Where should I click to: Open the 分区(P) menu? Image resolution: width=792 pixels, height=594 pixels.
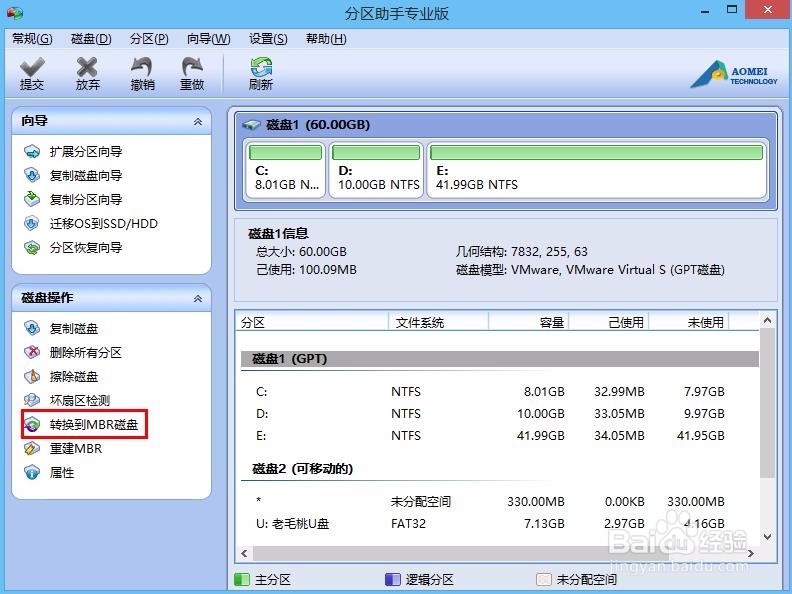[x=149, y=39]
